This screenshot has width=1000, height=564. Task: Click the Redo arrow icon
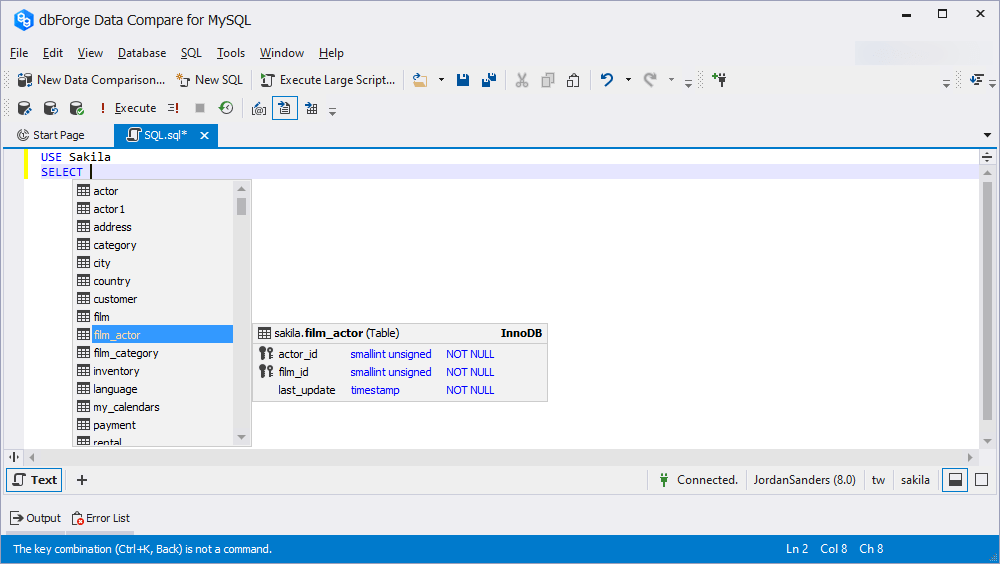click(x=650, y=80)
